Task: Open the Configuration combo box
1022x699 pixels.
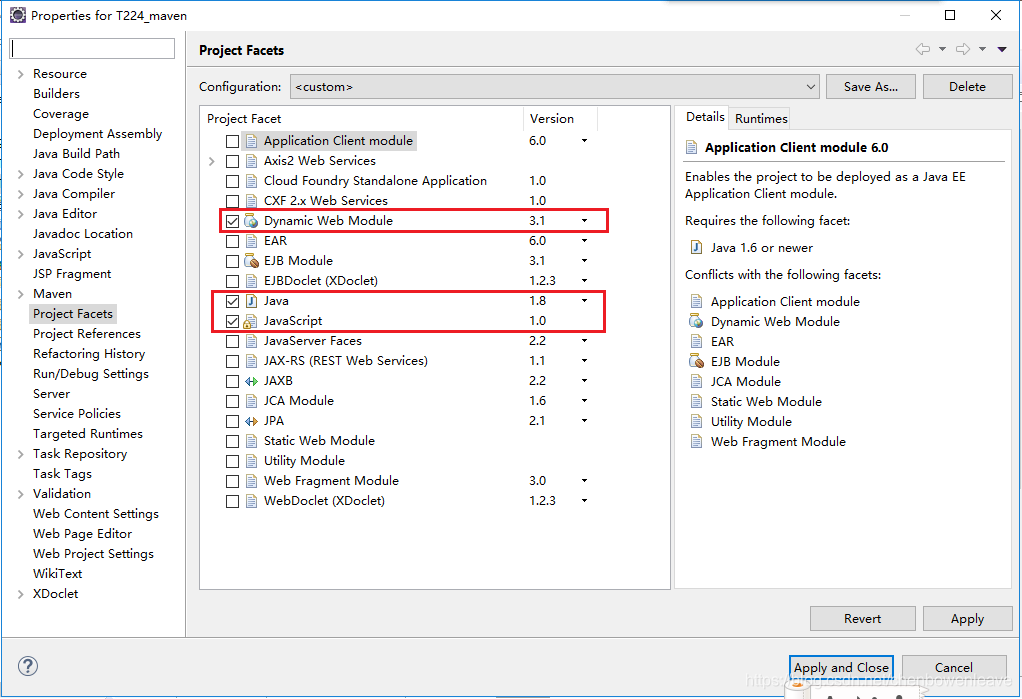Action: 555,87
